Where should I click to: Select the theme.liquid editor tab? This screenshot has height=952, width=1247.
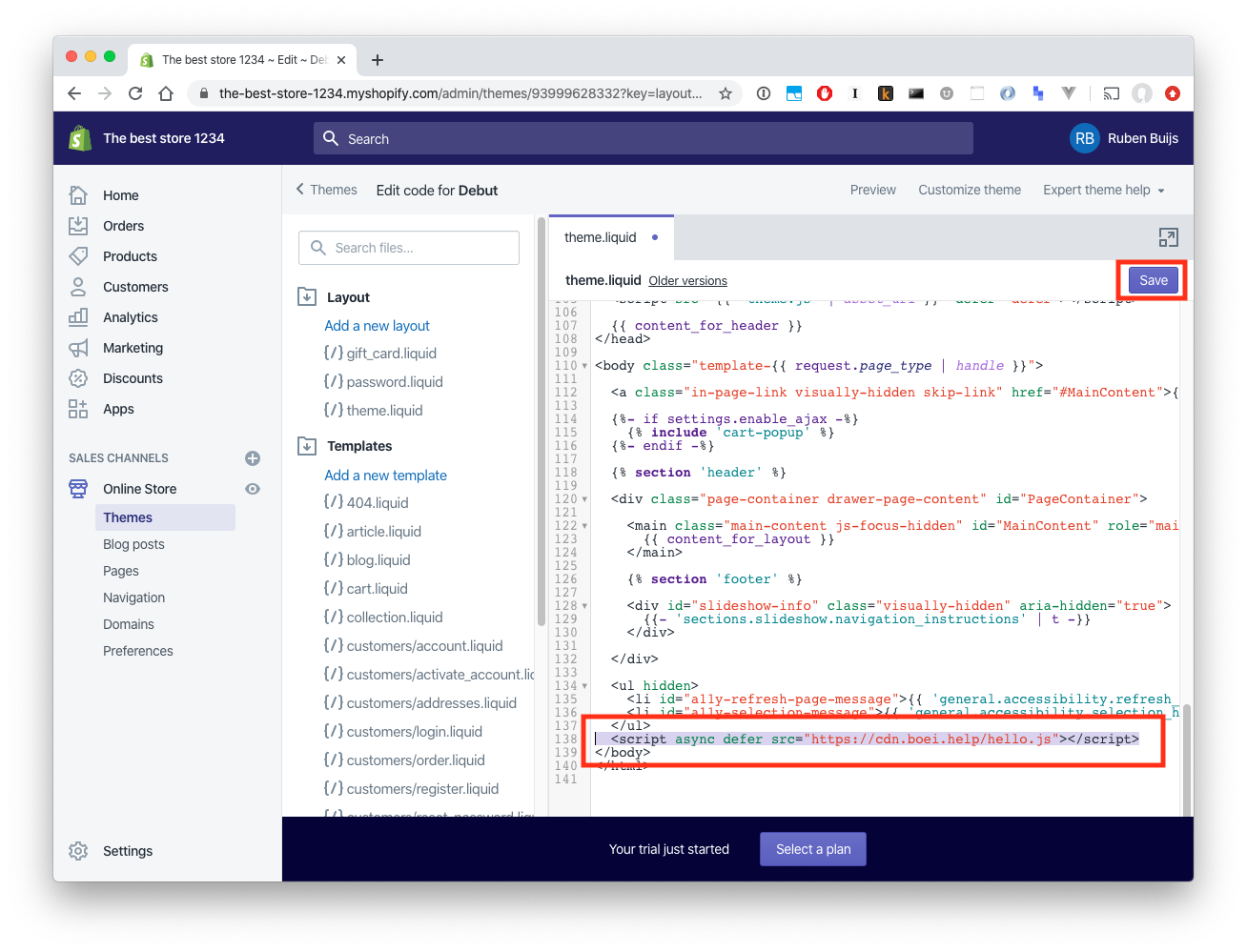click(601, 237)
